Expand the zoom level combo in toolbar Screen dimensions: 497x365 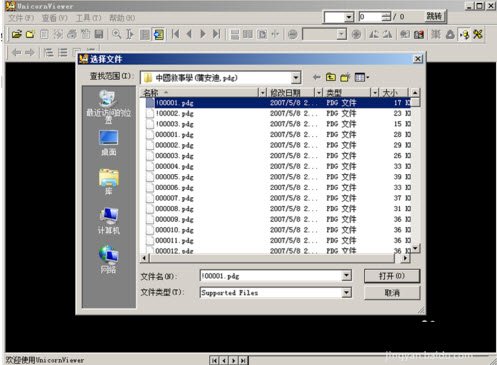pos(341,34)
